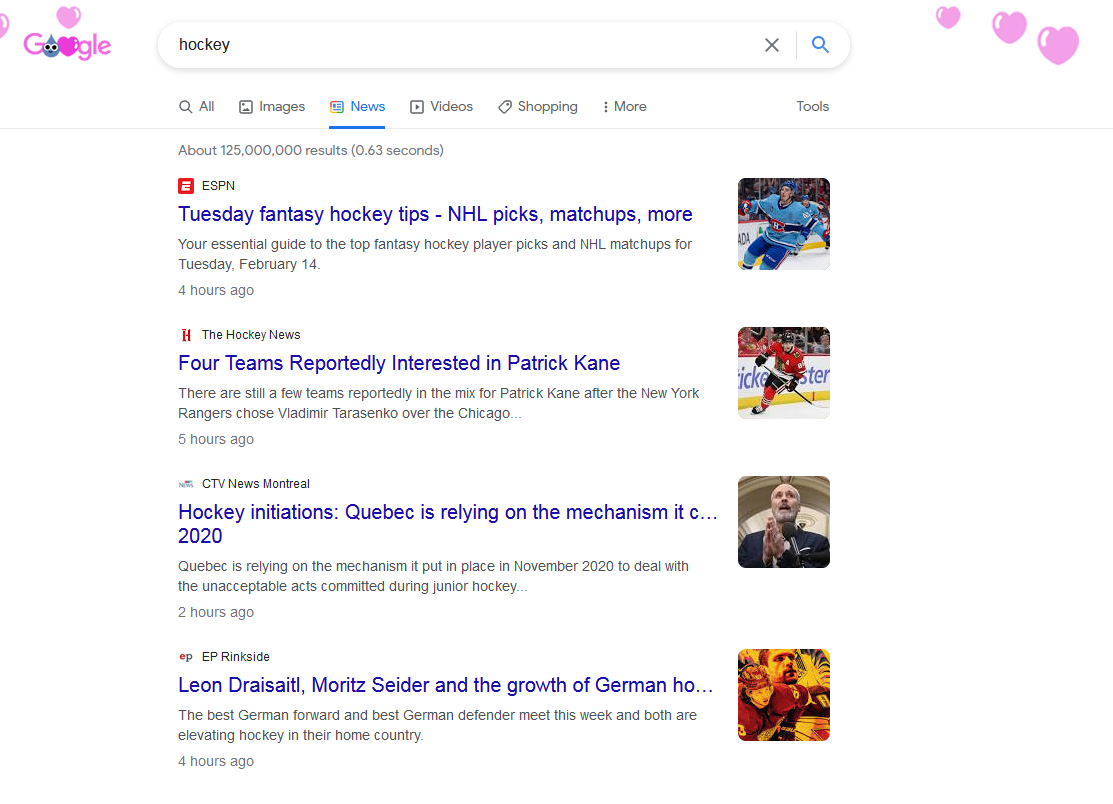Expand the More options menu
This screenshot has width=1113, height=804.
click(x=624, y=106)
